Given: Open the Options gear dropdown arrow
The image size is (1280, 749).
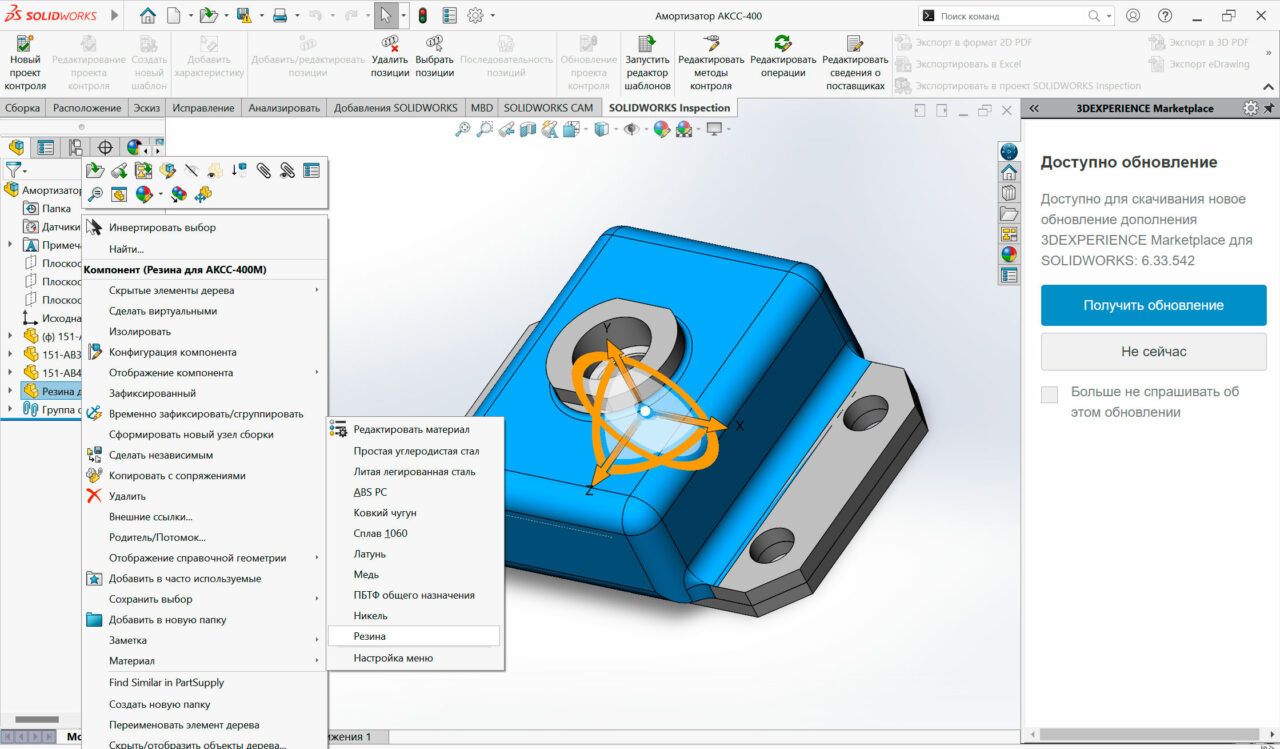Looking at the screenshot, I should [492, 16].
